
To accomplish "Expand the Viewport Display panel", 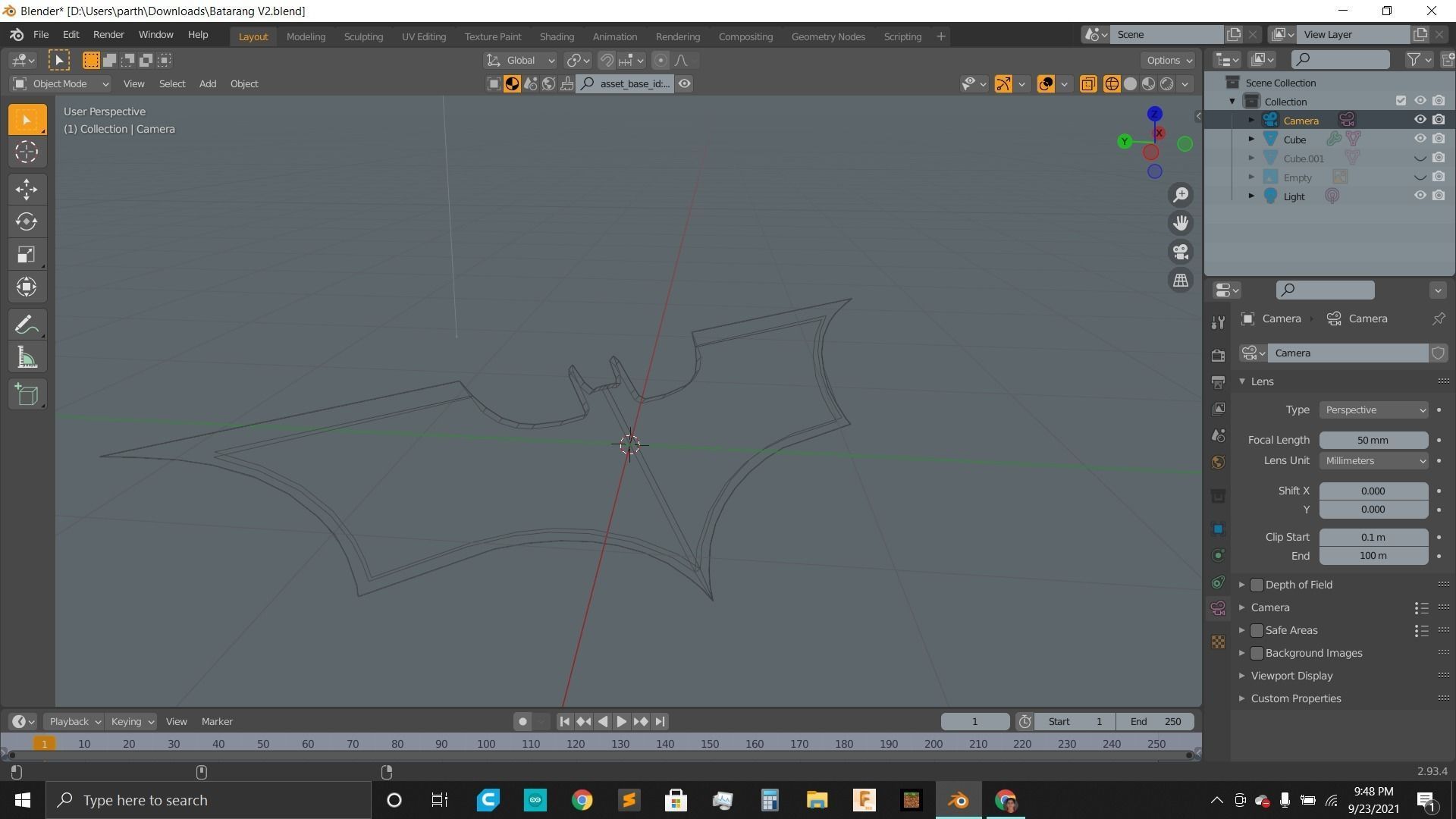I will click(x=1291, y=676).
